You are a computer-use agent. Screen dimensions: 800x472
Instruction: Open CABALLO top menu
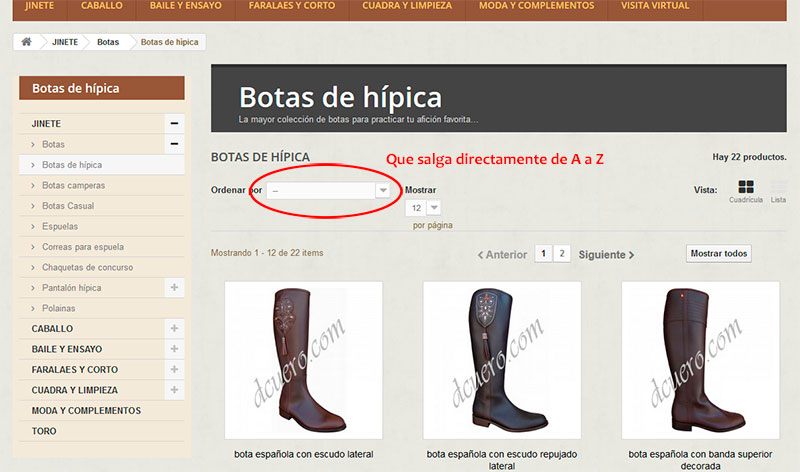[x=102, y=6]
